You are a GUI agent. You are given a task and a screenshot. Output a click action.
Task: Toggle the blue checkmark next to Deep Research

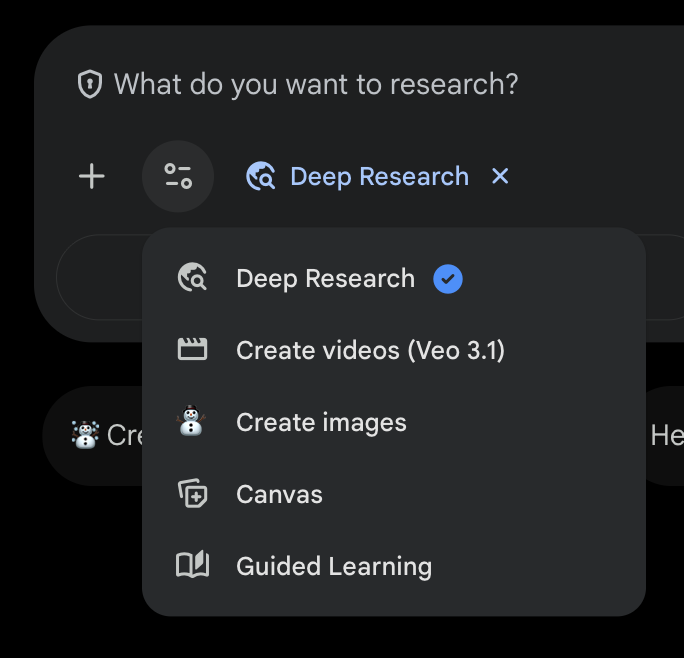click(448, 279)
